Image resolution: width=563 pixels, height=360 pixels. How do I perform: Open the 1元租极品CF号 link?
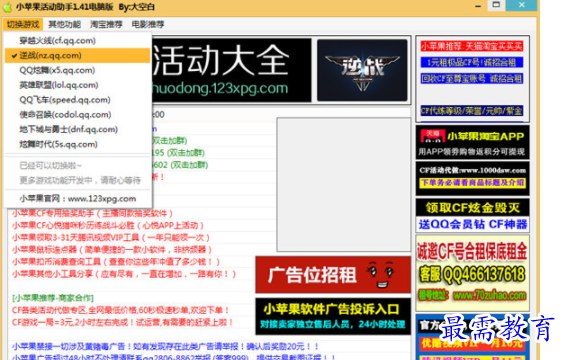472,62
